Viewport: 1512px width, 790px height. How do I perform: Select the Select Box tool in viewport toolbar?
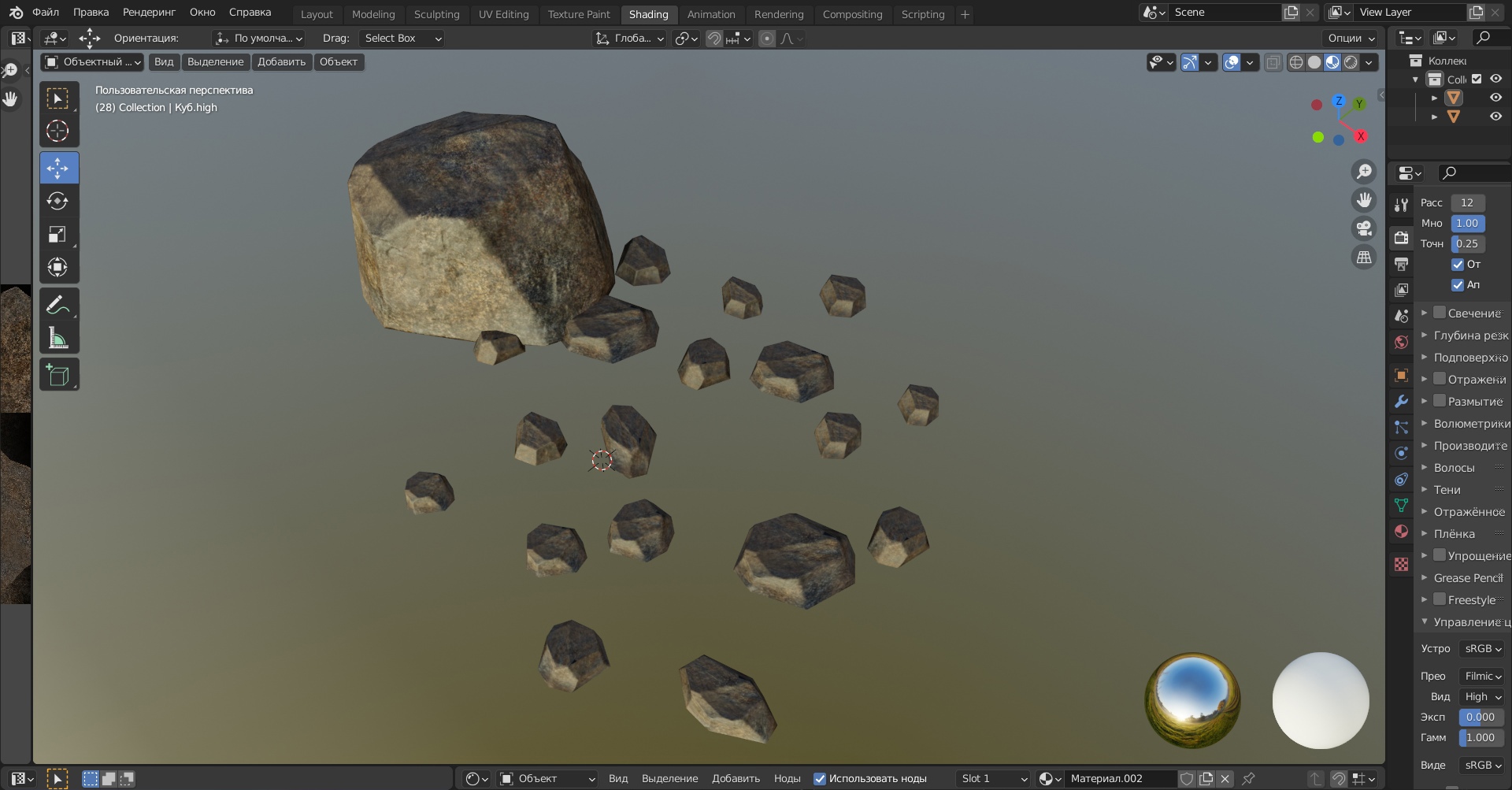click(x=58, y=98)
